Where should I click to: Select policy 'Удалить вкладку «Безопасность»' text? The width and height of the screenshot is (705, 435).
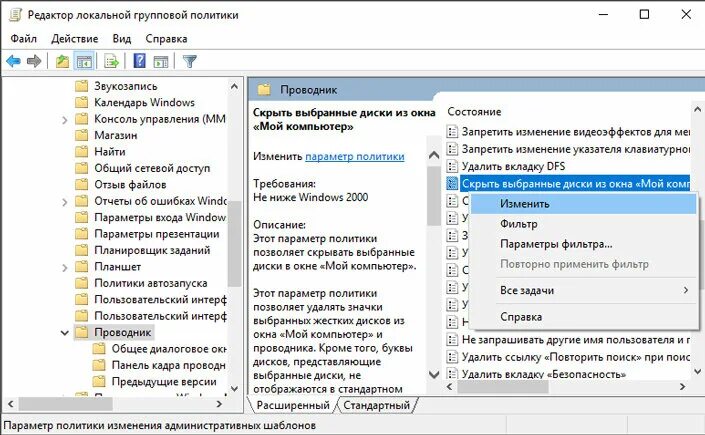[544, 374]
